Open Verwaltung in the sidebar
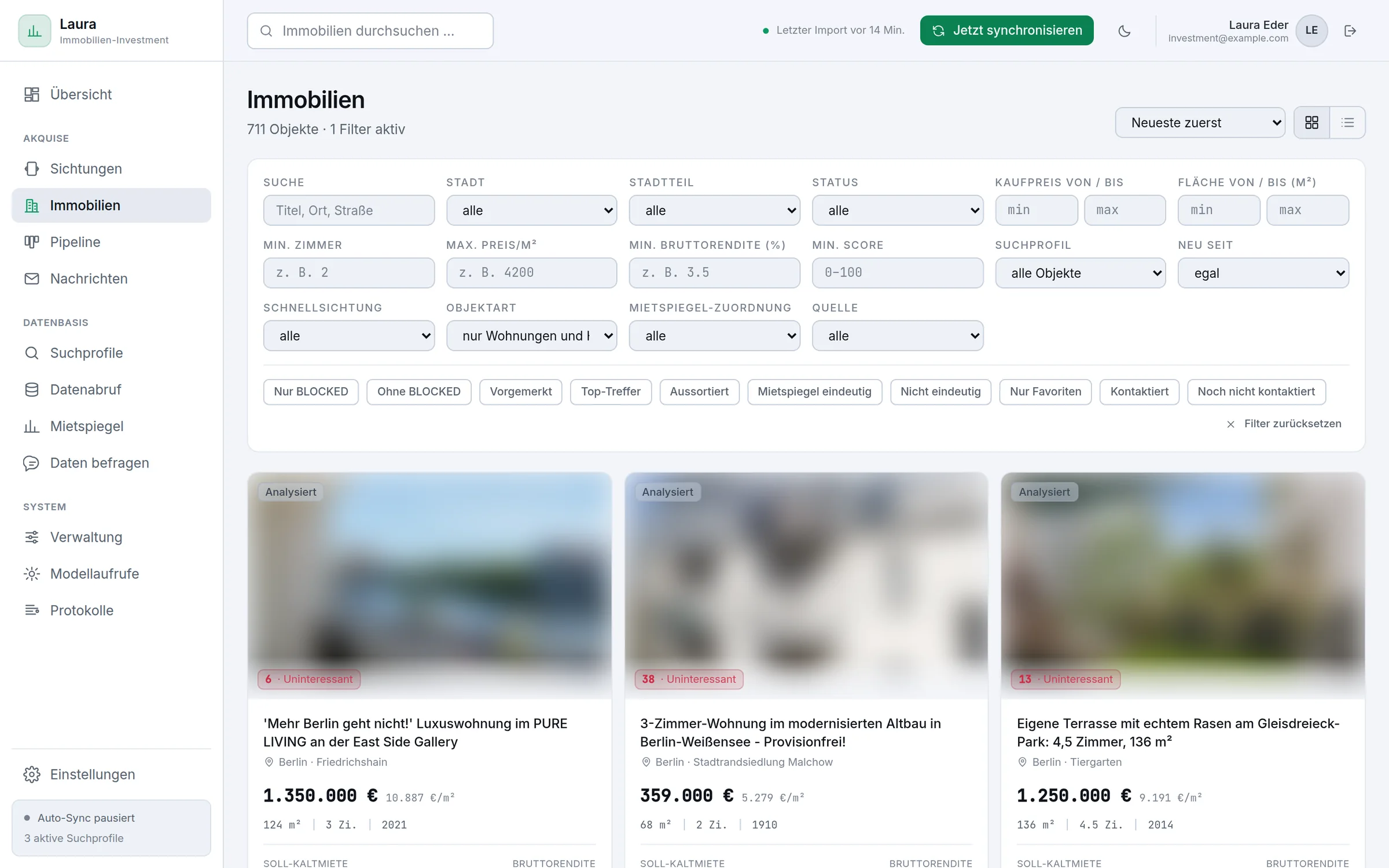 click(x=111, y=537)
